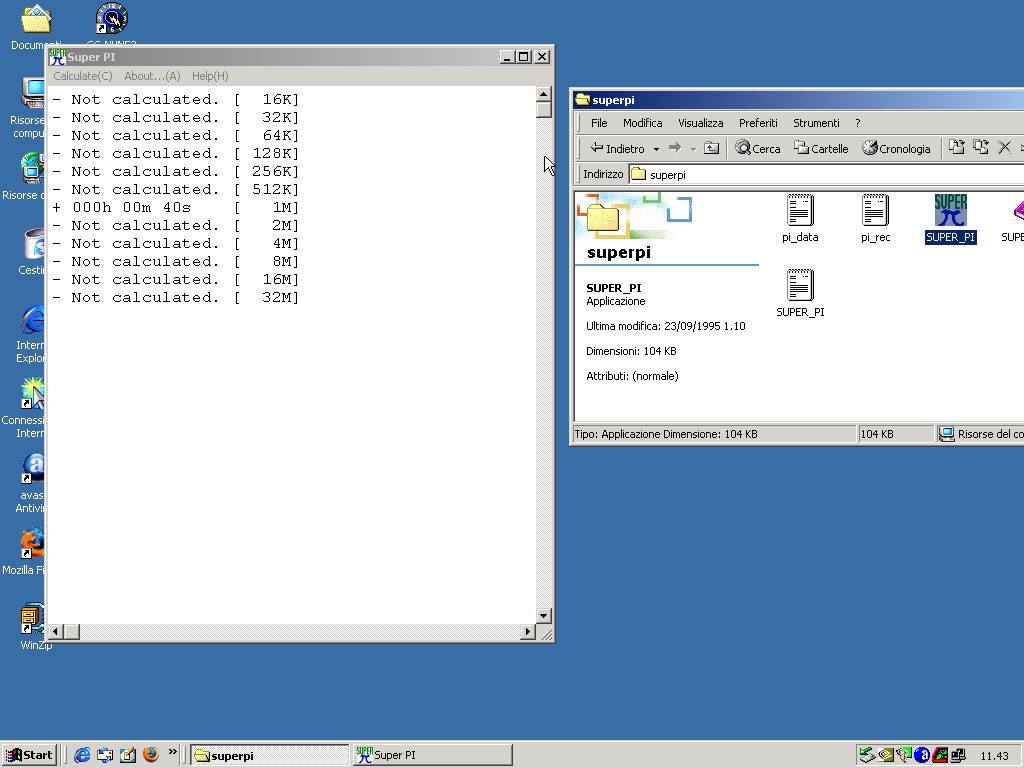The height and width of the screenshot is (768, 1024).
Task: Click the Forward arrow in the superpi toolbar
Action: (675, 148)
